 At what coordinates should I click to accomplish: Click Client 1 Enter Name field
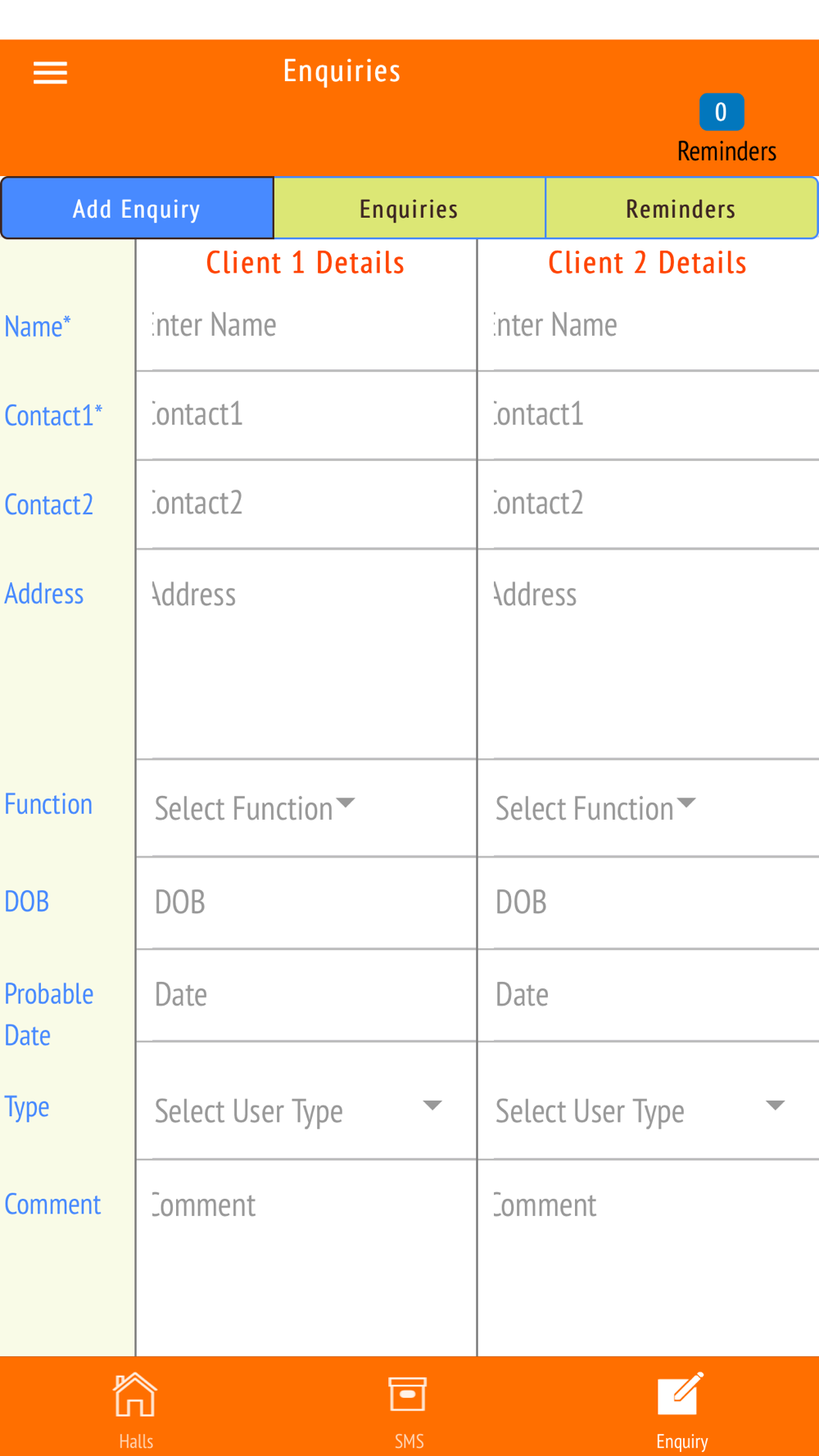pyautogui.click(x=306, y=326)
